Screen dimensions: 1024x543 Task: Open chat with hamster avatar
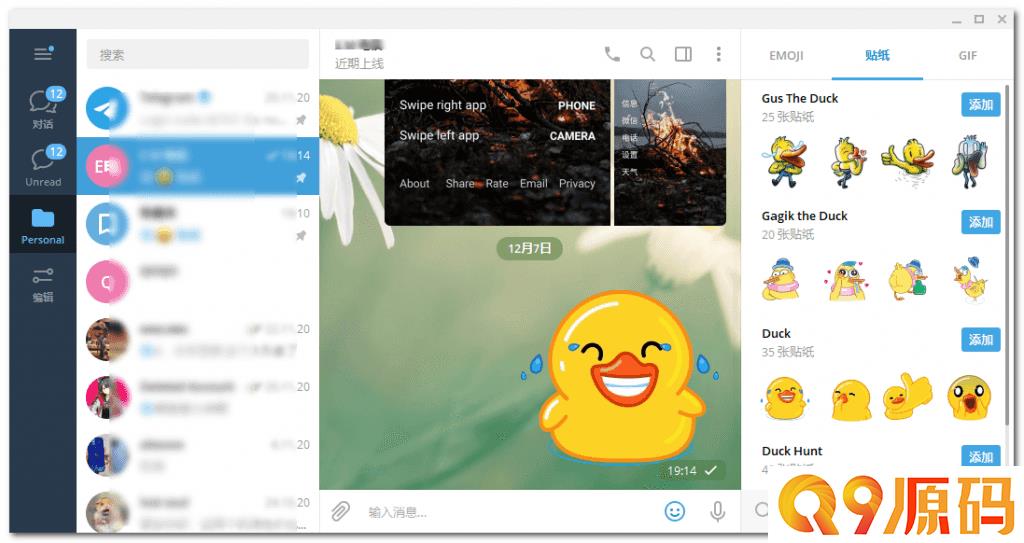click(197, 512)
